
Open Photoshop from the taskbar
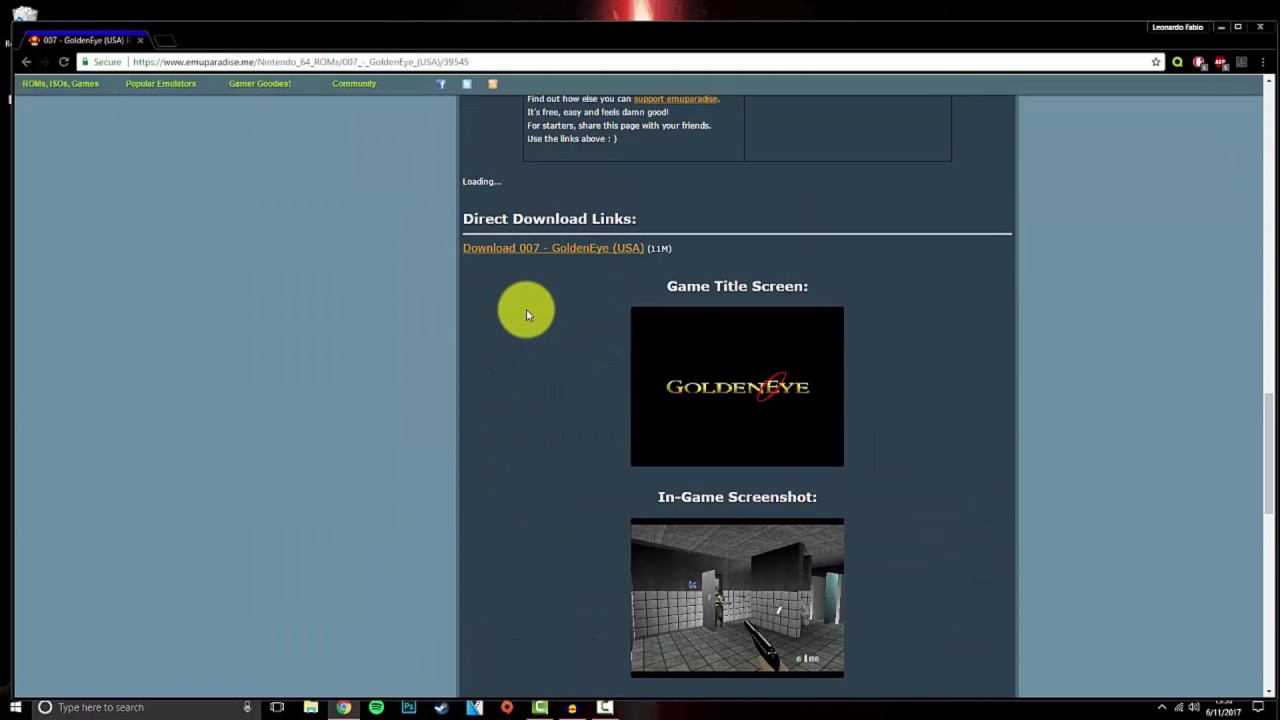click(x=409, y=707)
